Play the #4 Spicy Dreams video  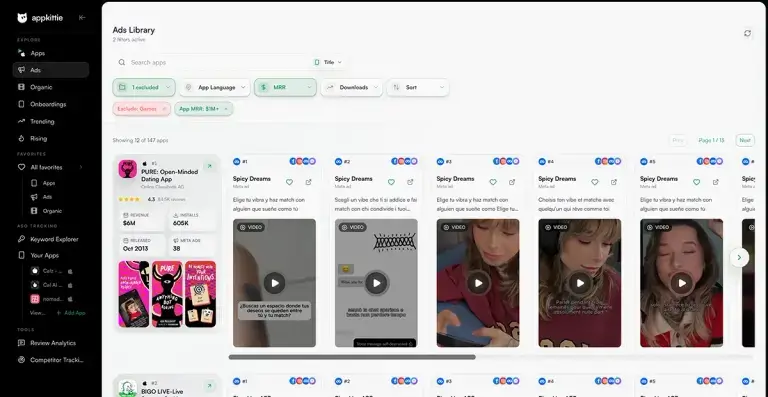tap(580, 283)
